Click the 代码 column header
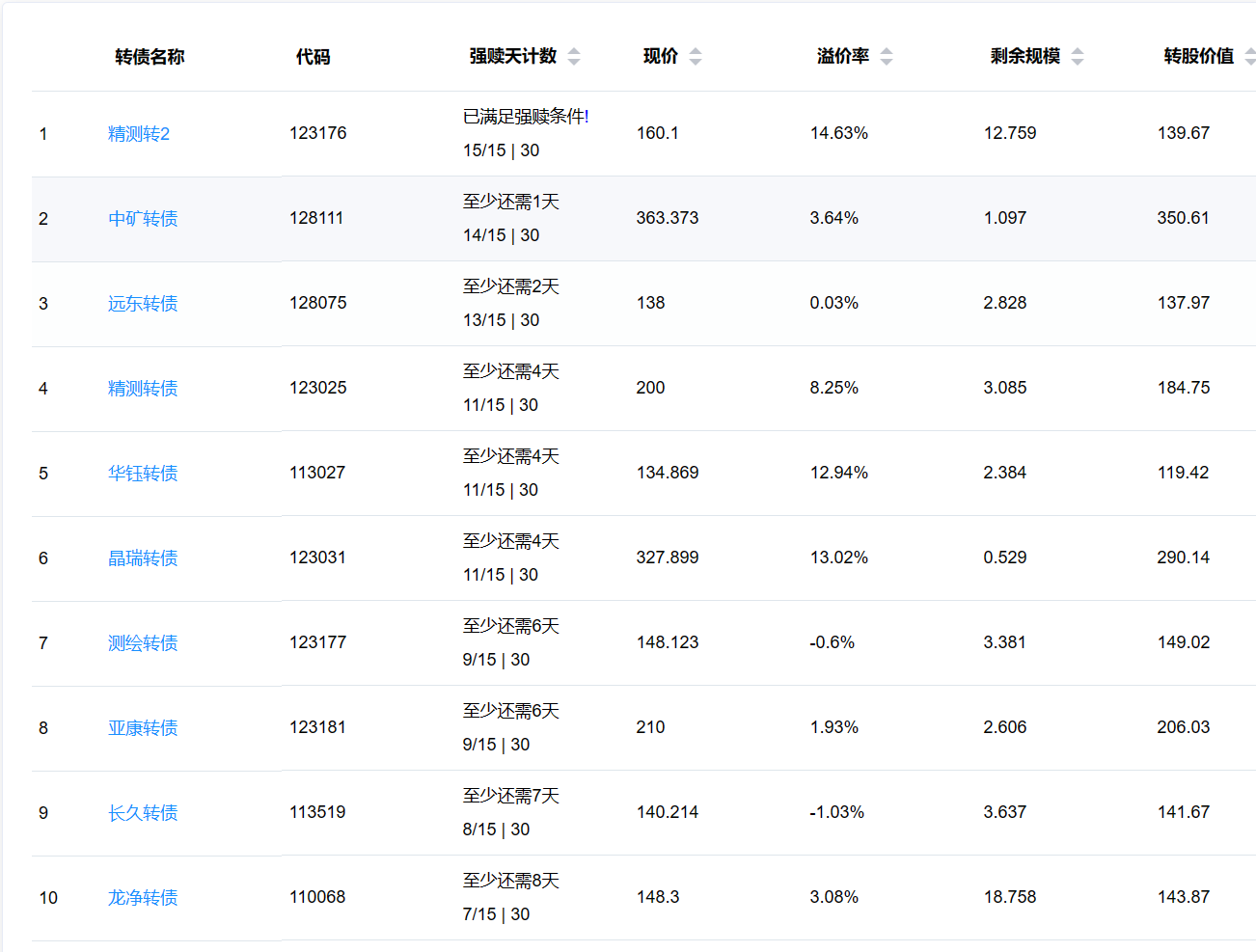This screenshot has height=952, width=1256. (x=313, y=57)
